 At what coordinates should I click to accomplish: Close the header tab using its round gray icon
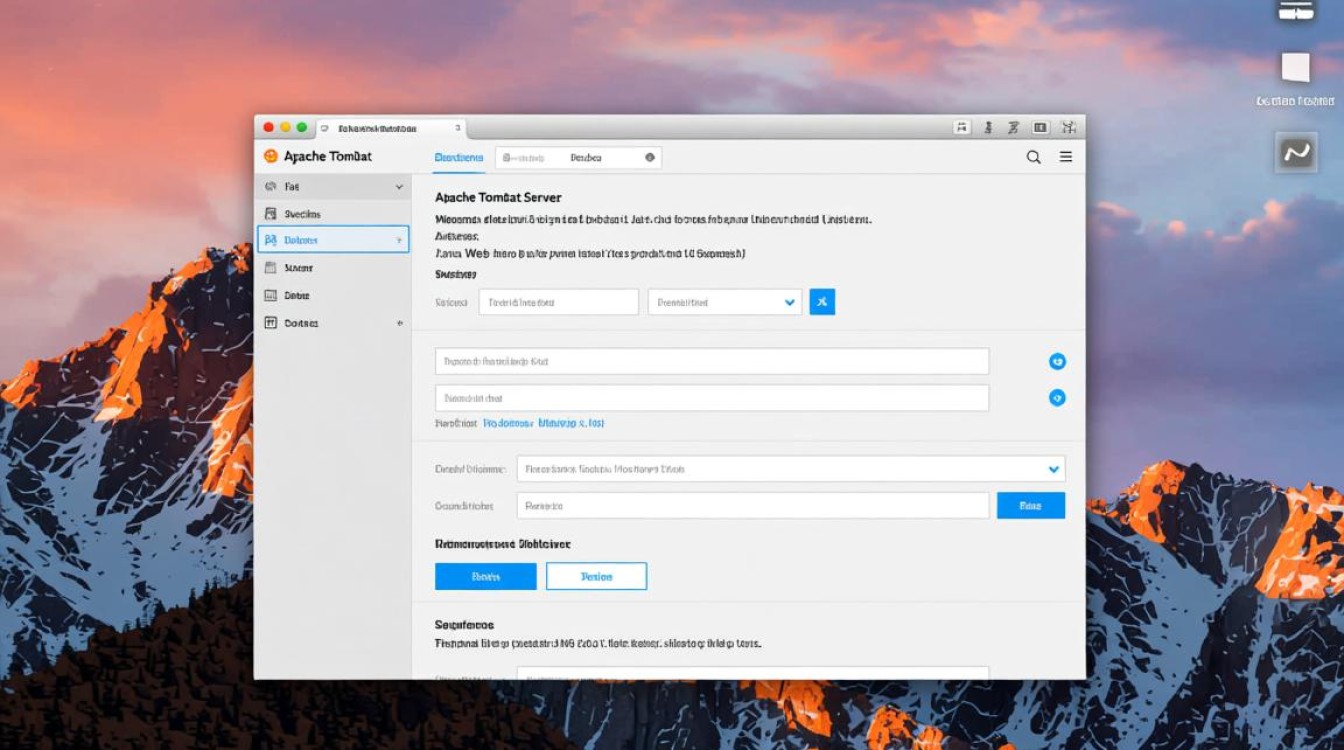[x=650, y=158]
